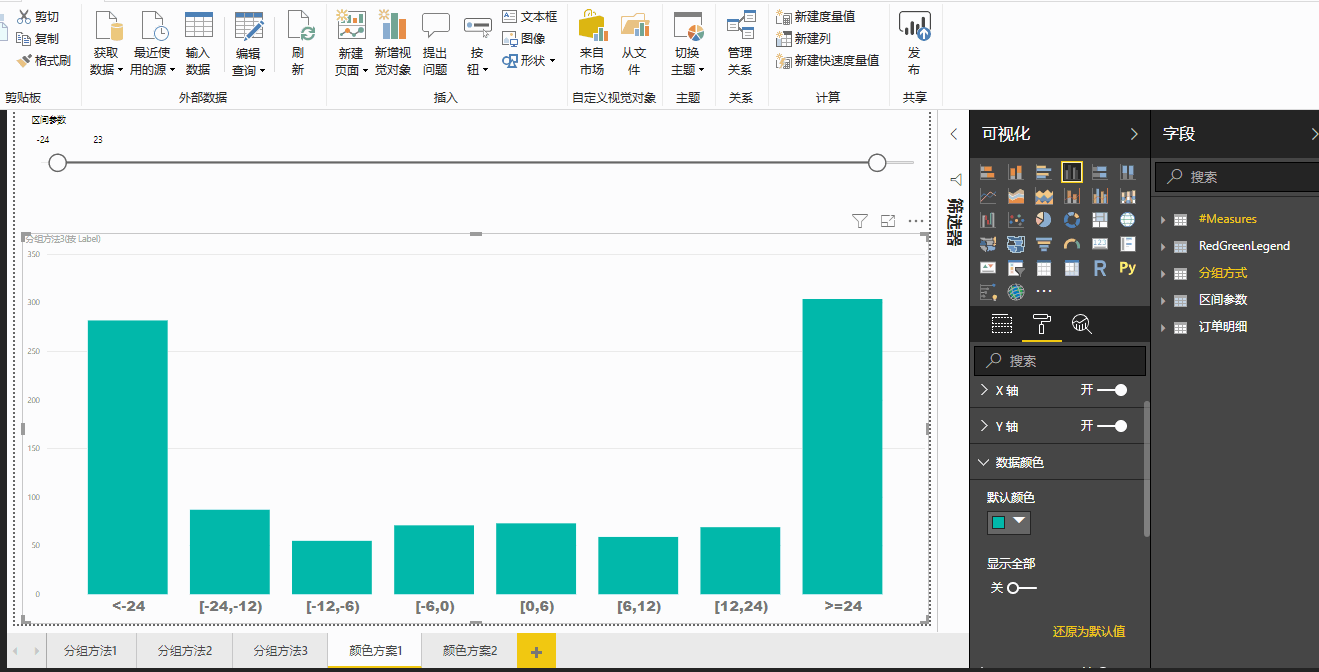Expand the Y 轴 section

(x=986, y=426)
